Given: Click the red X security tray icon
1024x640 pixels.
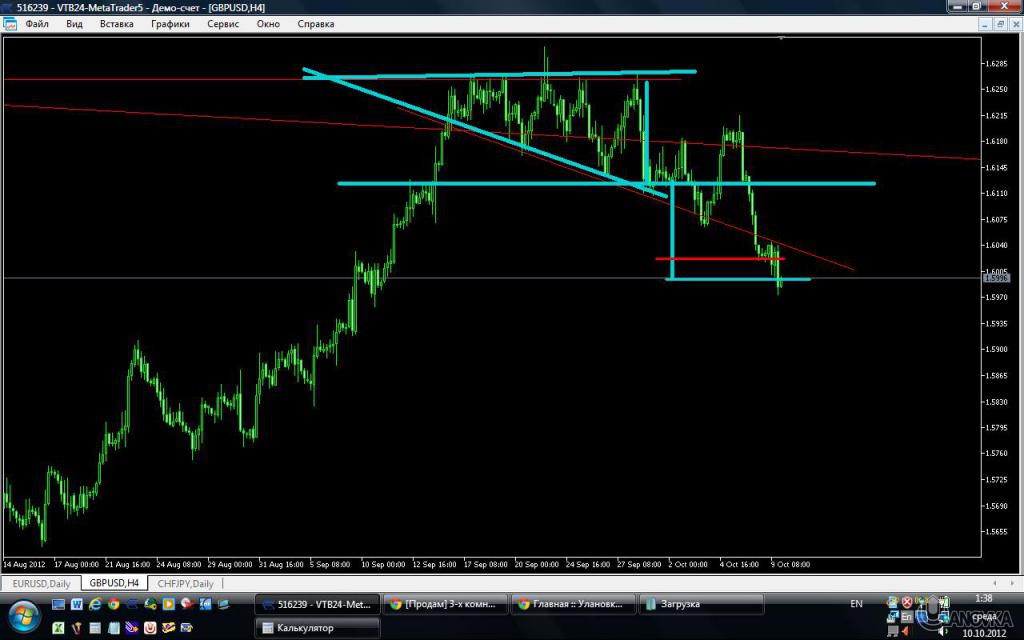Looking at the screenshot, I should coord(907,602).
